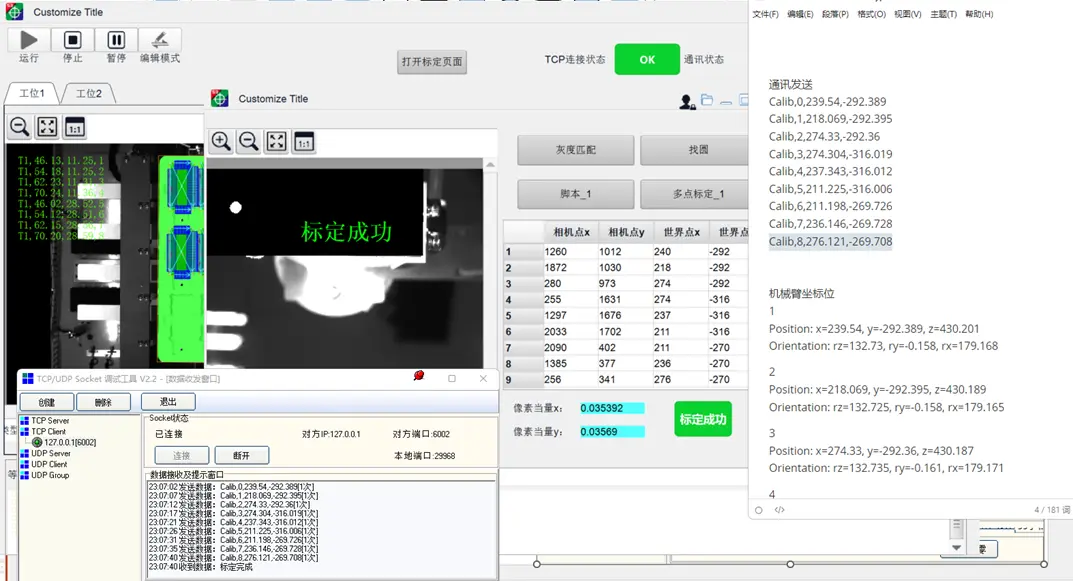Click the inner Customize Title window logo icon
Image resolution: width=1073 pixels, height=581 pixels.
220,99
